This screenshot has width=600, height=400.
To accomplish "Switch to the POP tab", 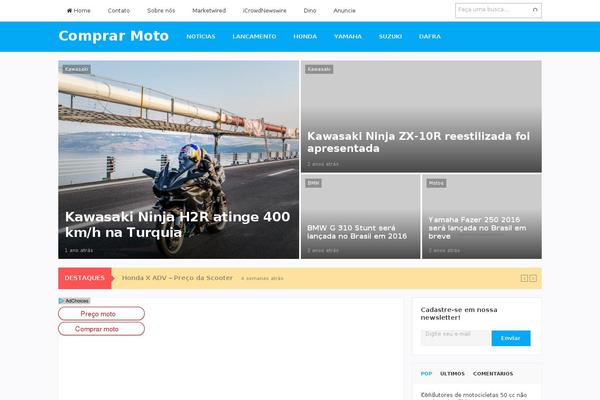I will (426, 374).
